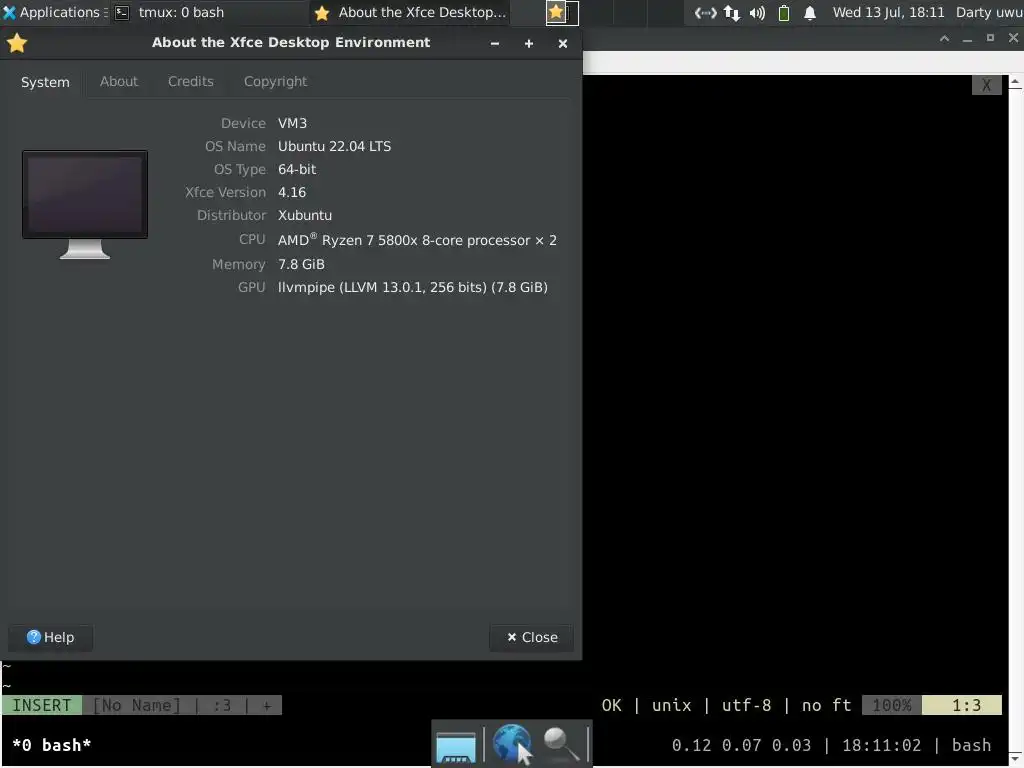Open the Applications menu in the panel

click(x=55, y=12)
